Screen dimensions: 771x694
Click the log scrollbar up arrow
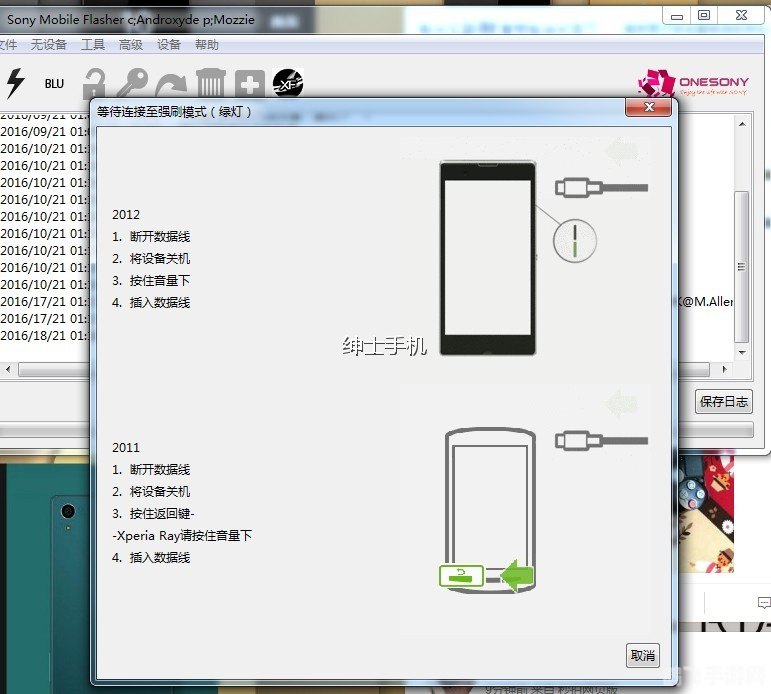pyautogui.click(x=742, y=124)
